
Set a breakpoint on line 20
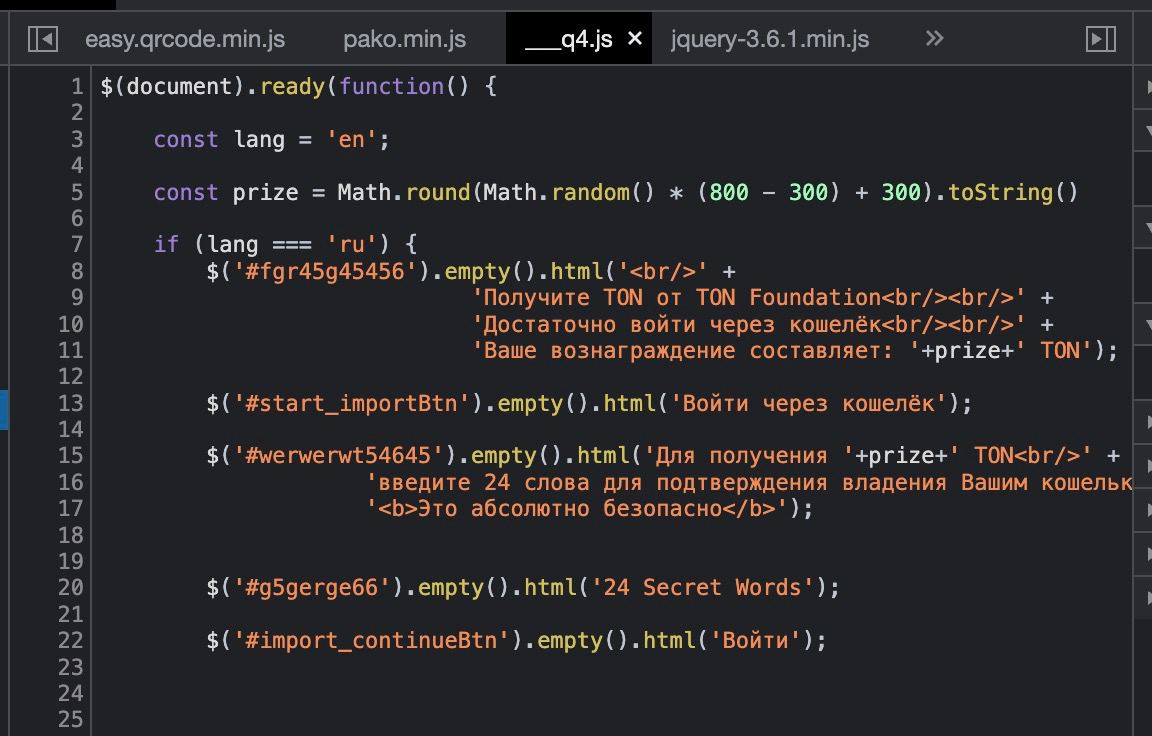[71, 588]
